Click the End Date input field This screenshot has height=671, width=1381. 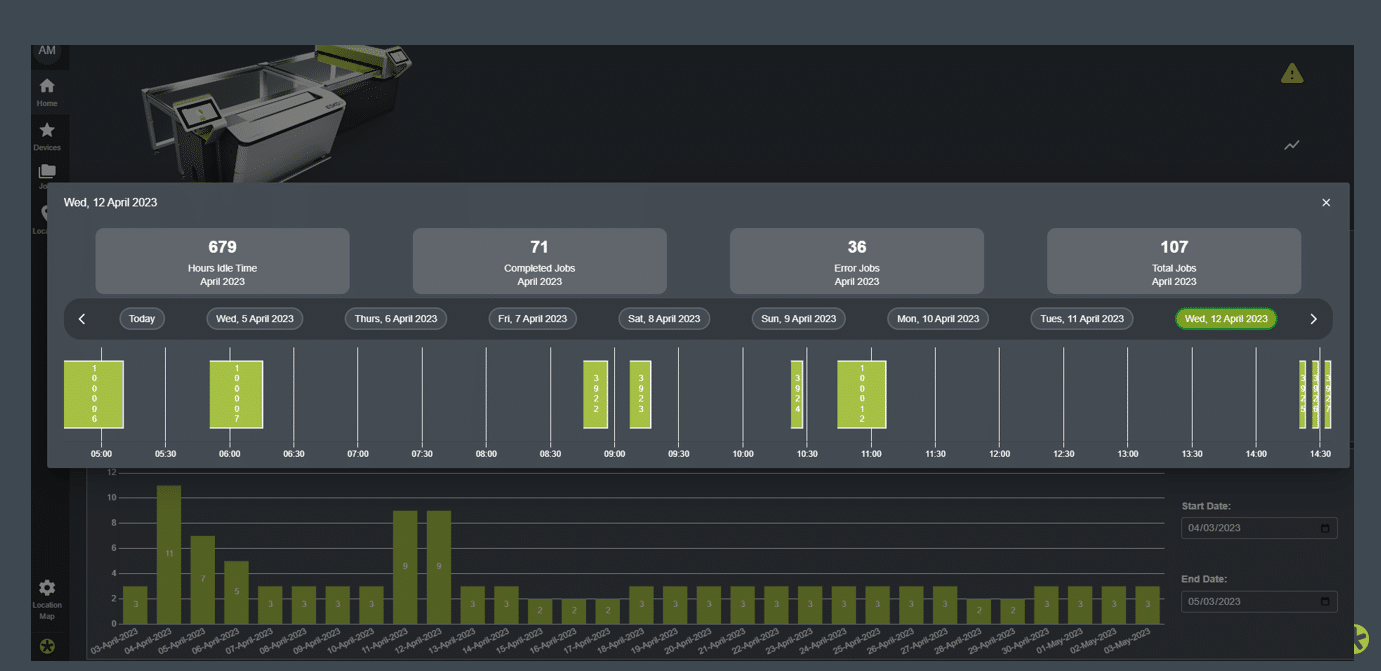(1258, 600)
